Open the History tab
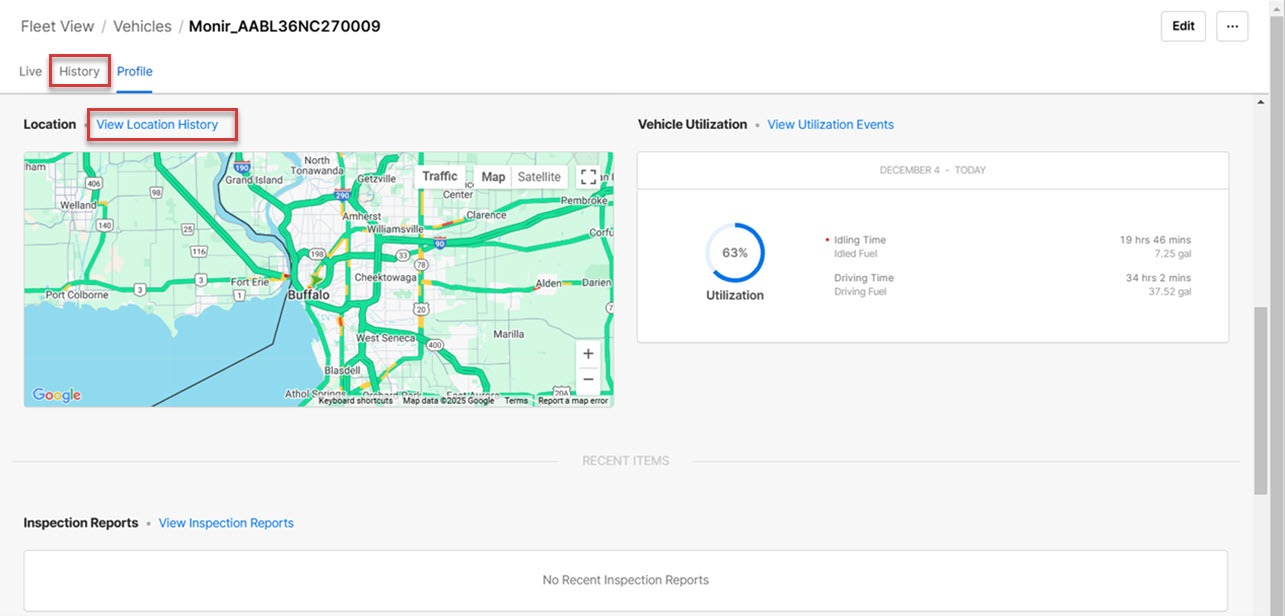The height and width of the screenshot is (616, 1285). [x=79, y=71]
